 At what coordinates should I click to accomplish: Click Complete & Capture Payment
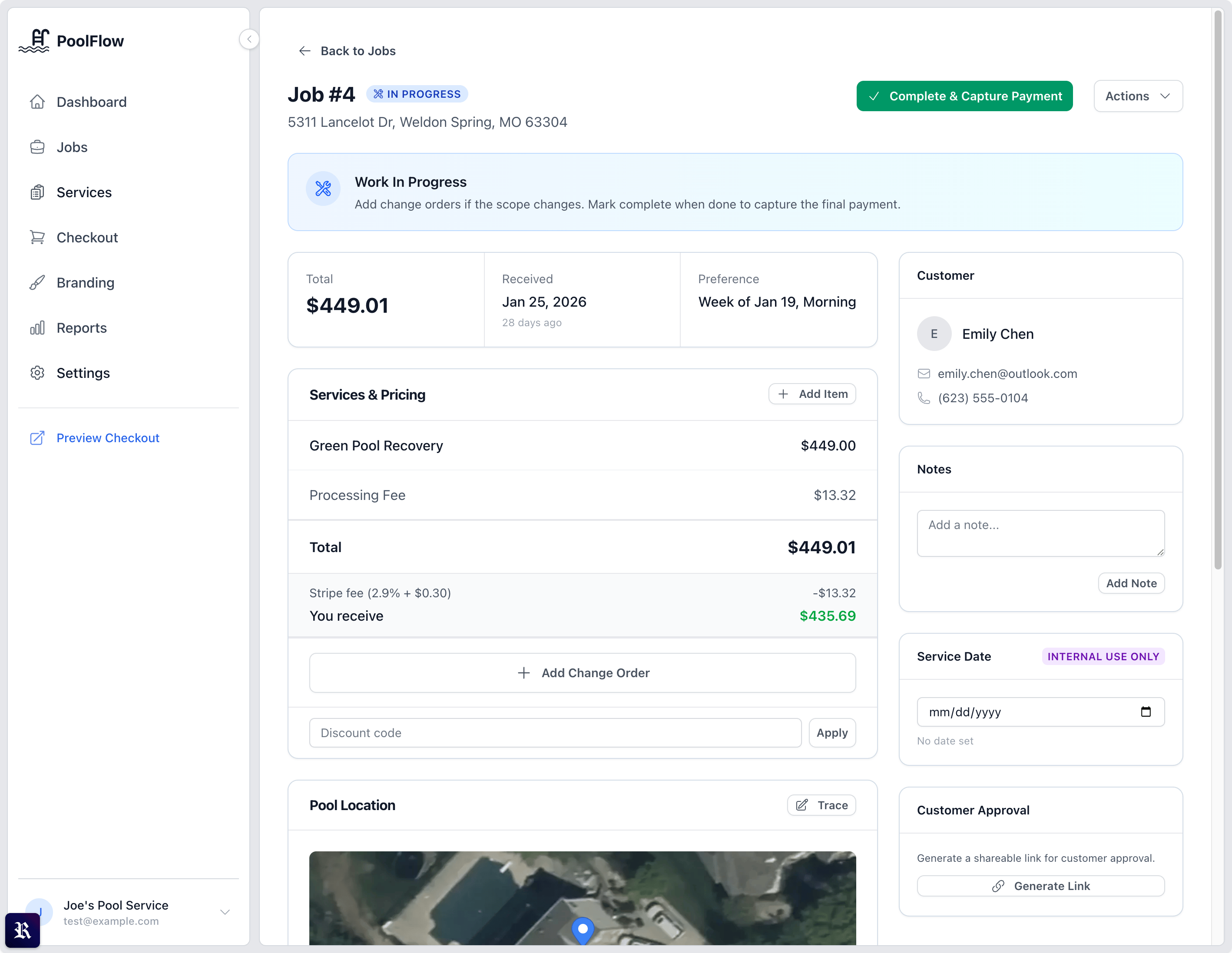pos(964,96)
